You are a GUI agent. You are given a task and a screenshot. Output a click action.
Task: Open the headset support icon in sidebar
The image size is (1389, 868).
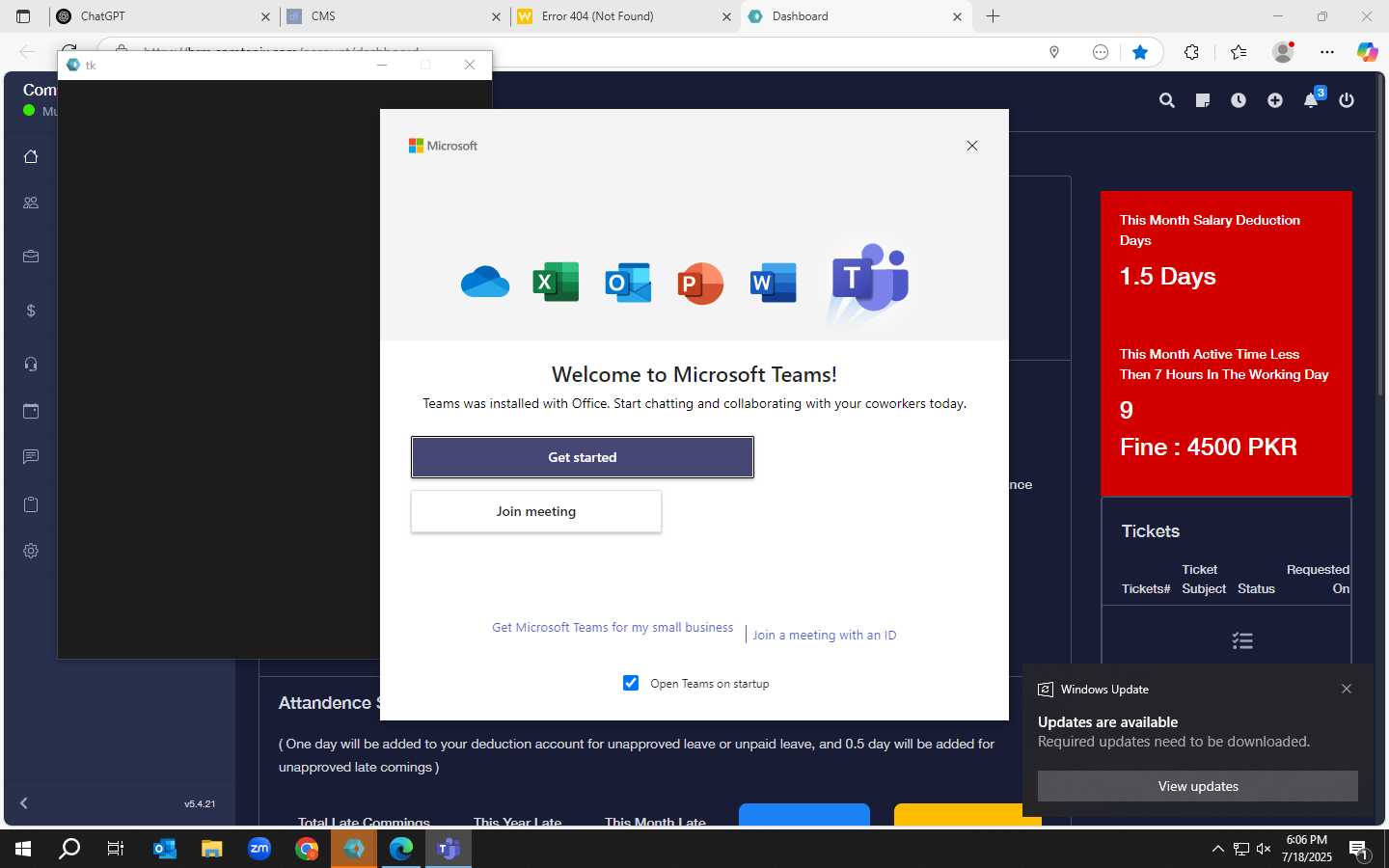tap(31, 365)
